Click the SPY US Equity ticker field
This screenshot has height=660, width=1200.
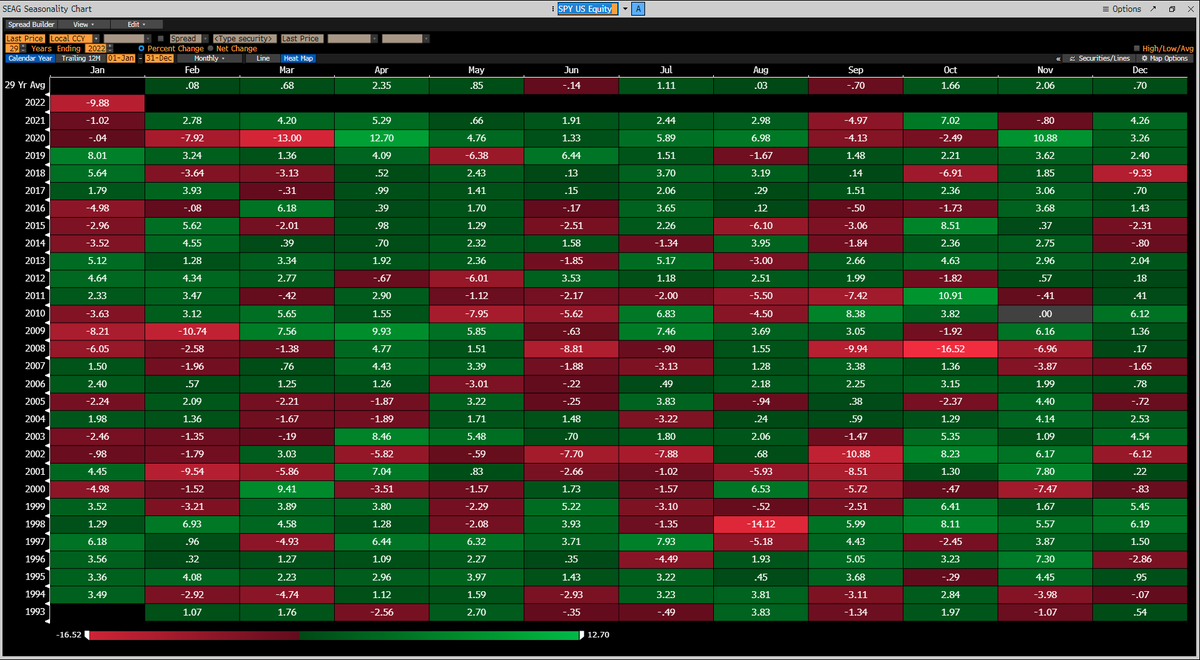pos(588,9)
